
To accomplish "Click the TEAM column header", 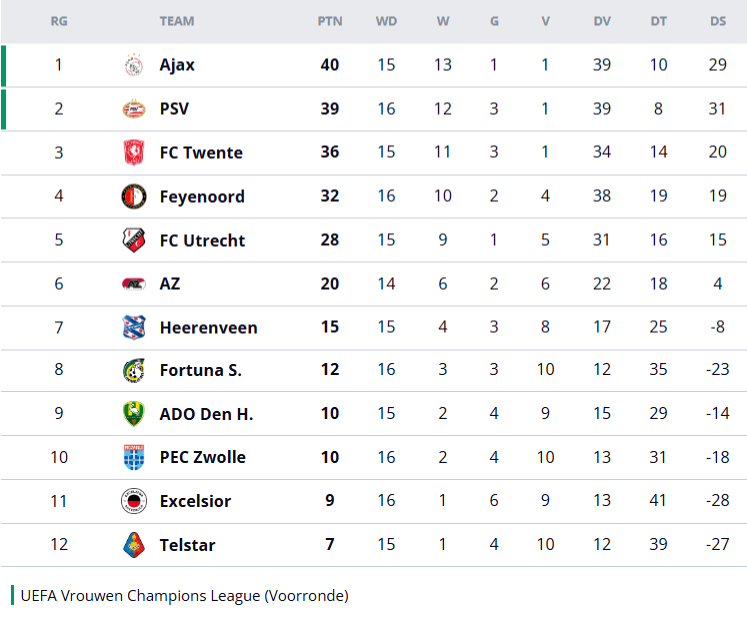I will click(x=177, y=21).
